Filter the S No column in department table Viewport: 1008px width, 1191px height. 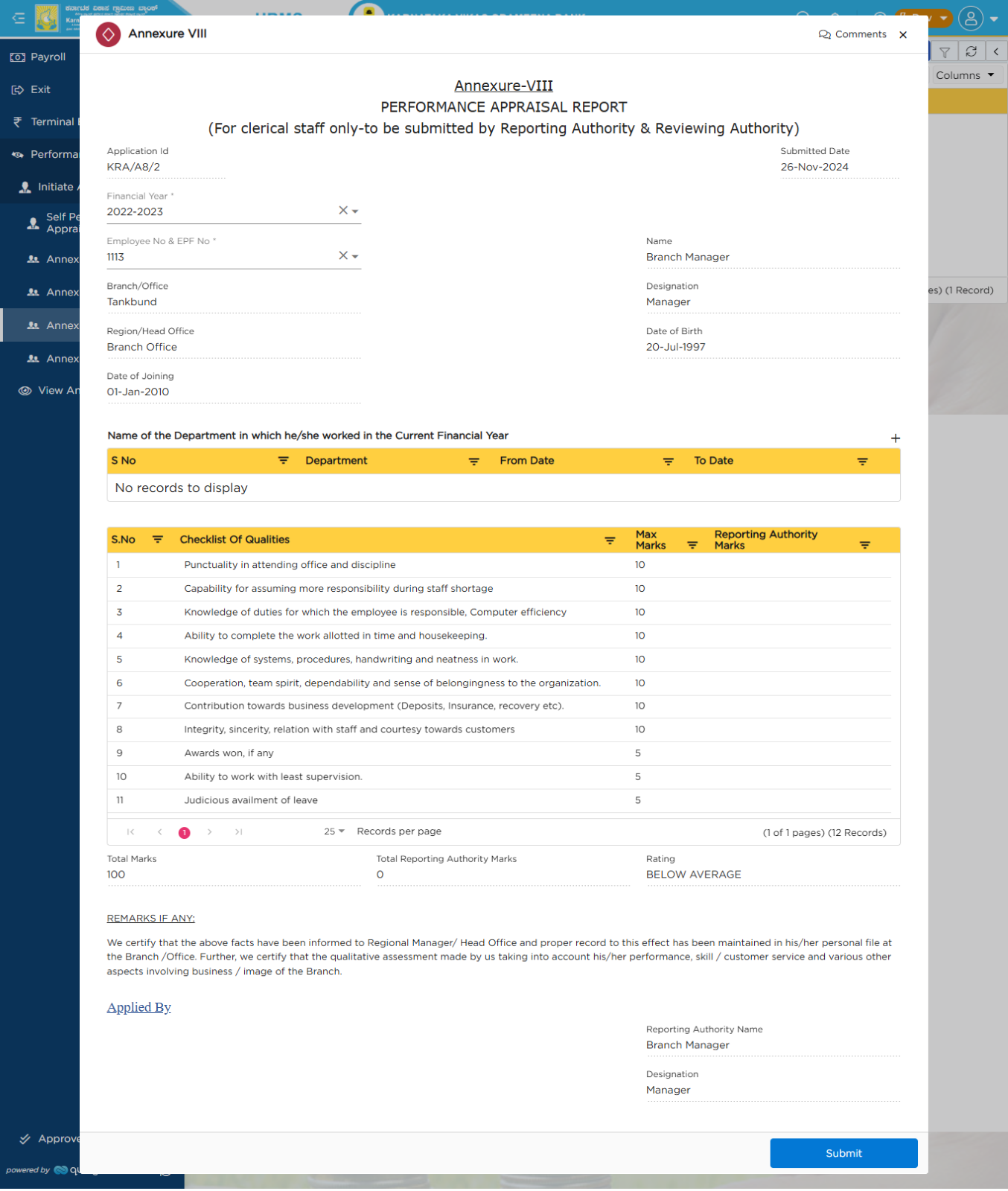tap(284, 461)
